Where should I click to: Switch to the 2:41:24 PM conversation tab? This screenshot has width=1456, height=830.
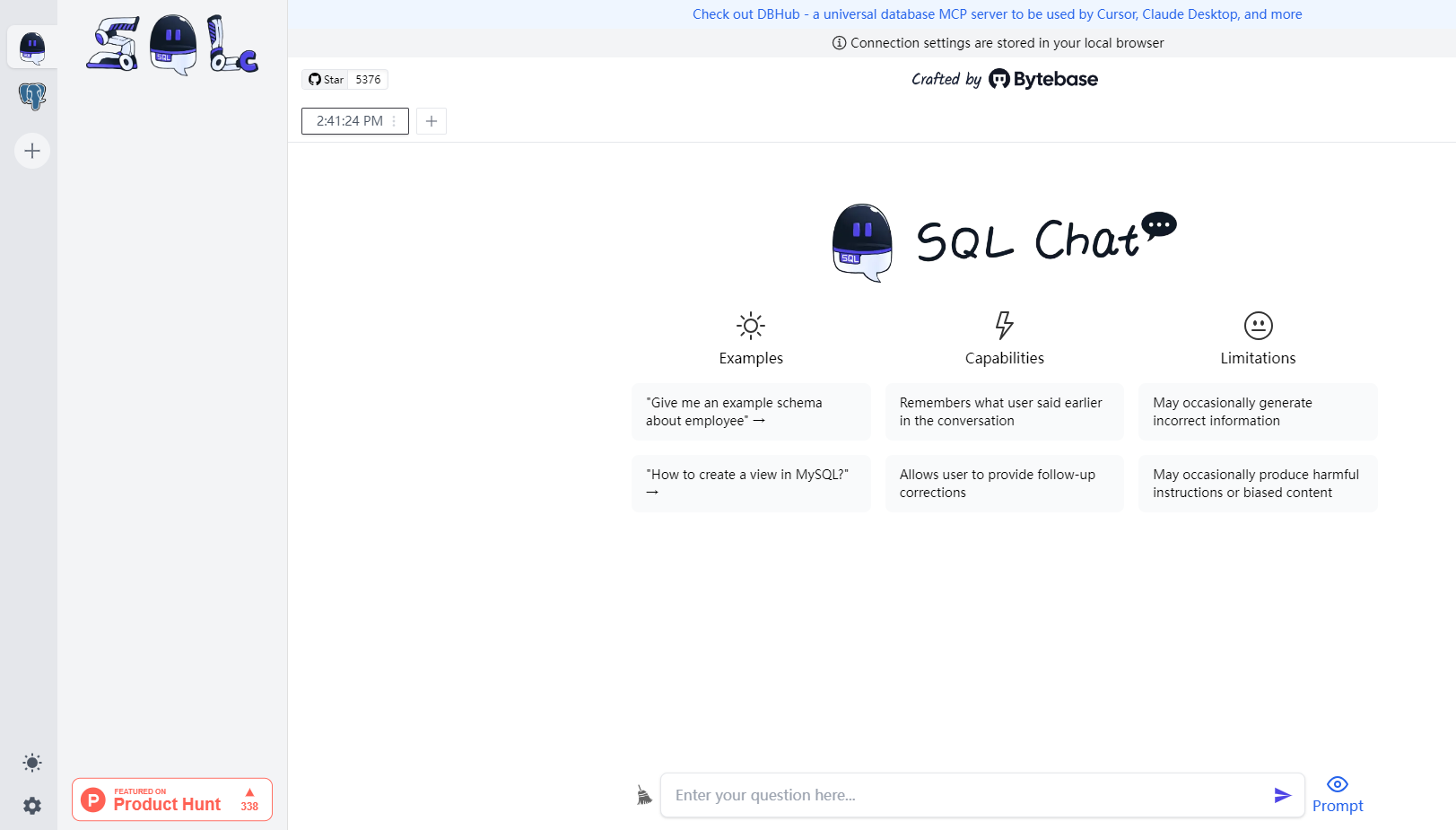349,120
